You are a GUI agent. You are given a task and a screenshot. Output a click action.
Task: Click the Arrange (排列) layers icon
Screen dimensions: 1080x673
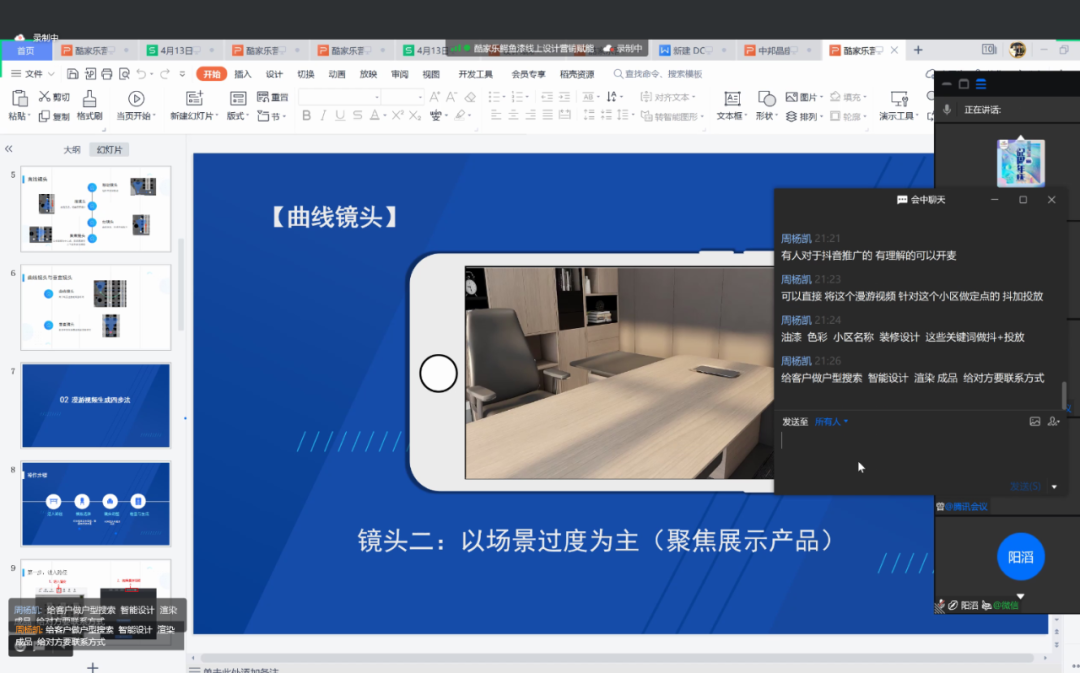coord(792,116)
